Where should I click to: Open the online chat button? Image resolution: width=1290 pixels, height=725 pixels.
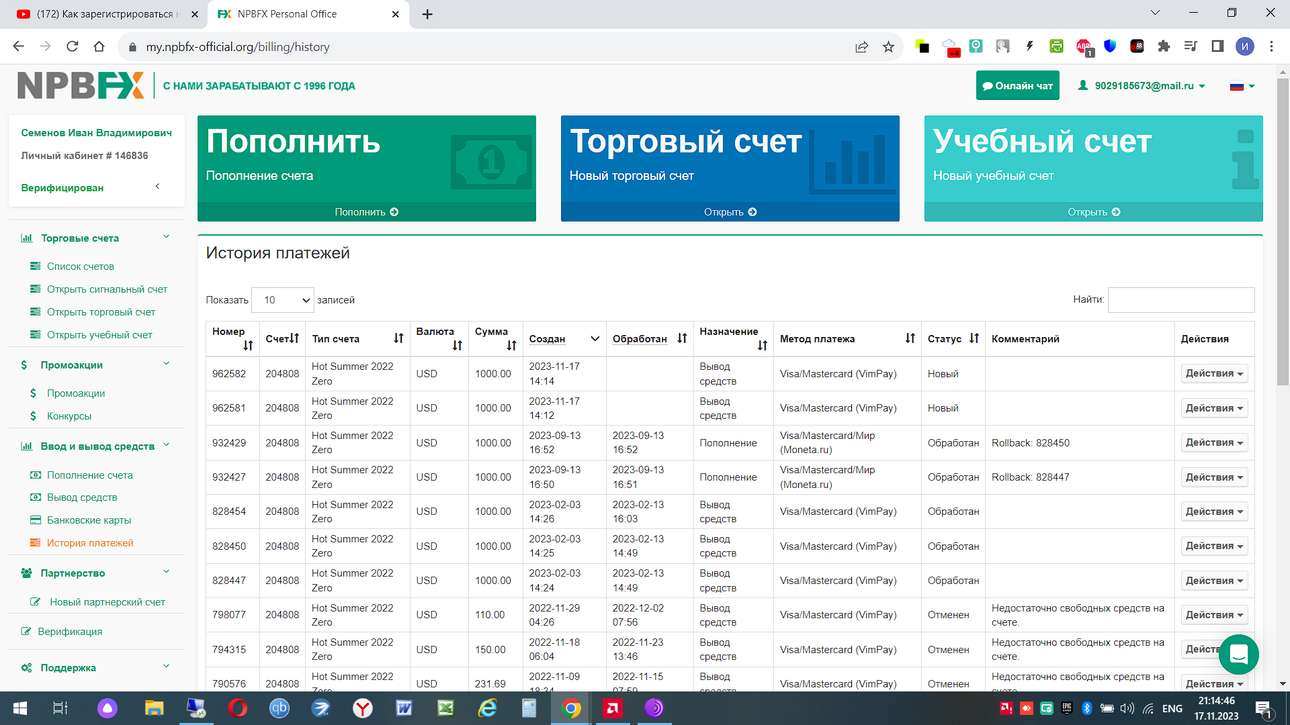1017,86
